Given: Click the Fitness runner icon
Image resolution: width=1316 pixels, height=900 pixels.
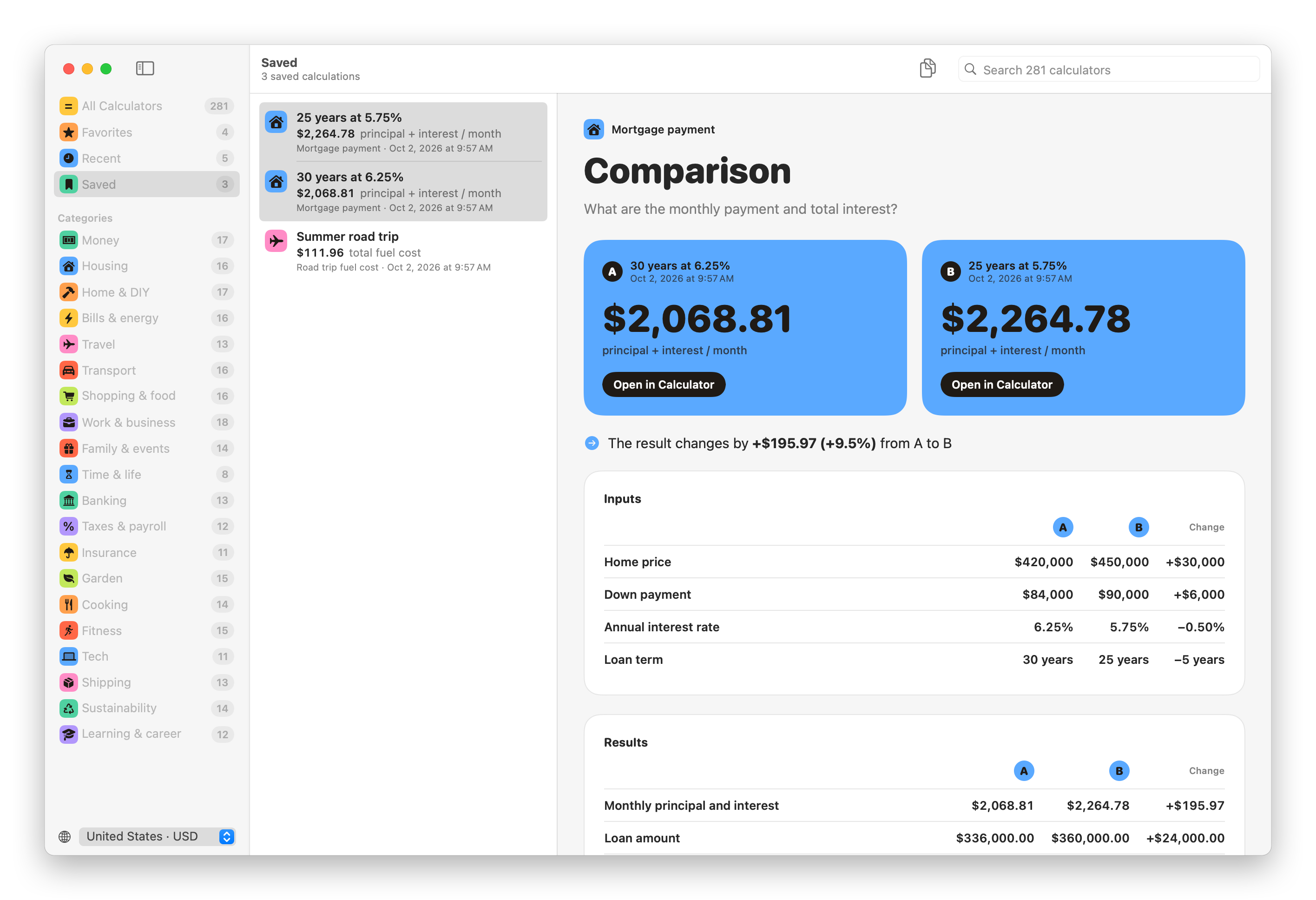Looking at the screenshot, I should (x=68, y=630).
